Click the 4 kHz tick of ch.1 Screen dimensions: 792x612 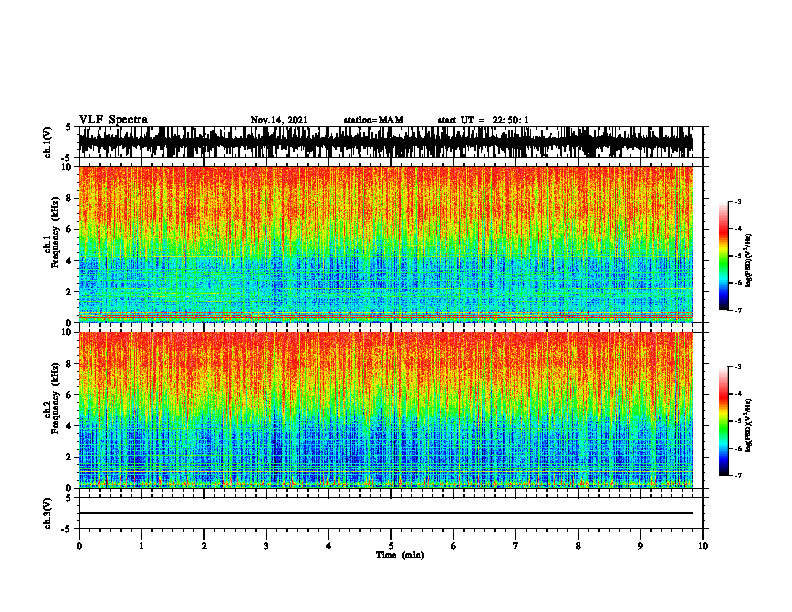70,261
